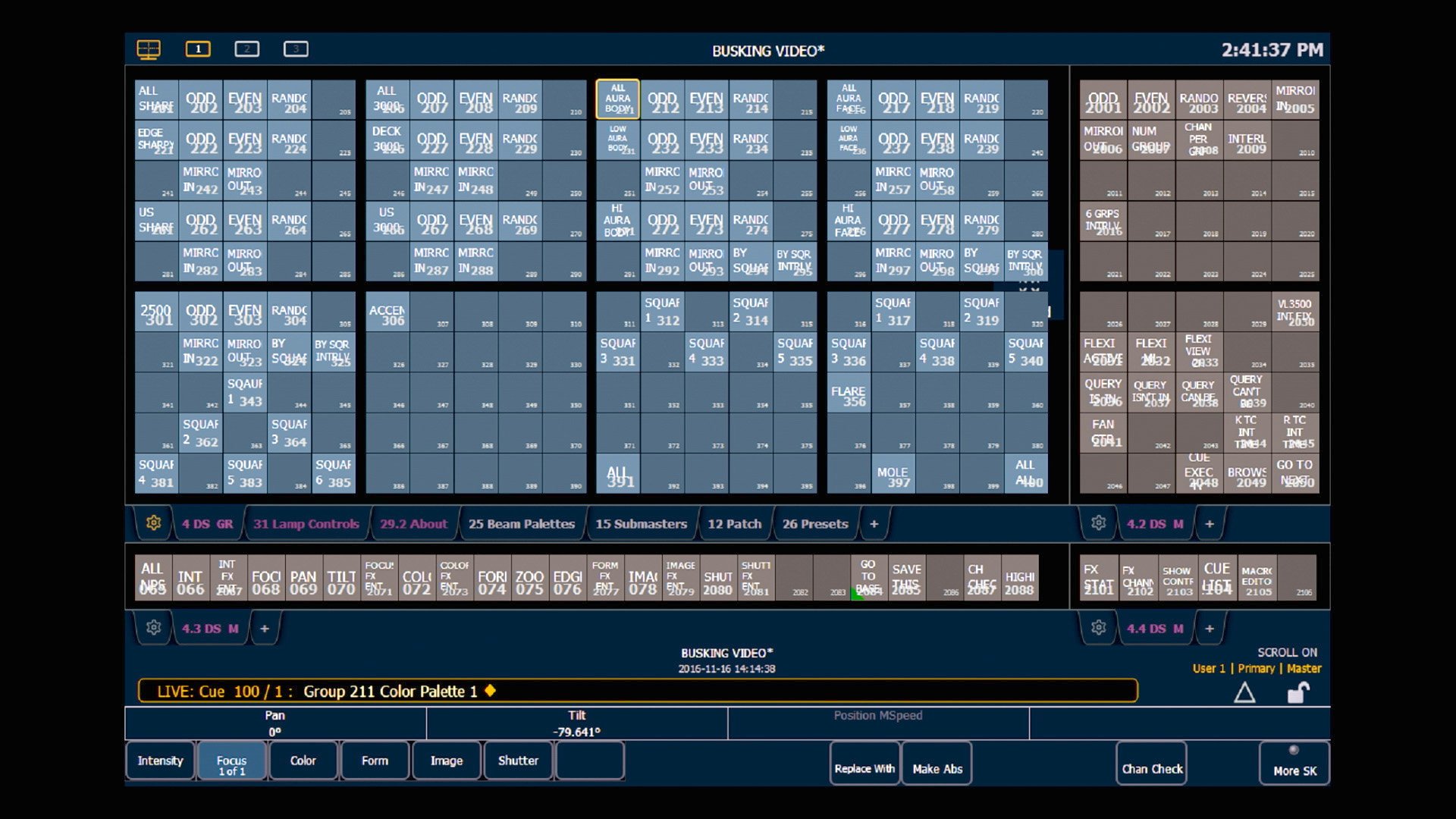Add new tab after 4.2 DS M
1456x819 pixels.
[x=1209, y=524]
